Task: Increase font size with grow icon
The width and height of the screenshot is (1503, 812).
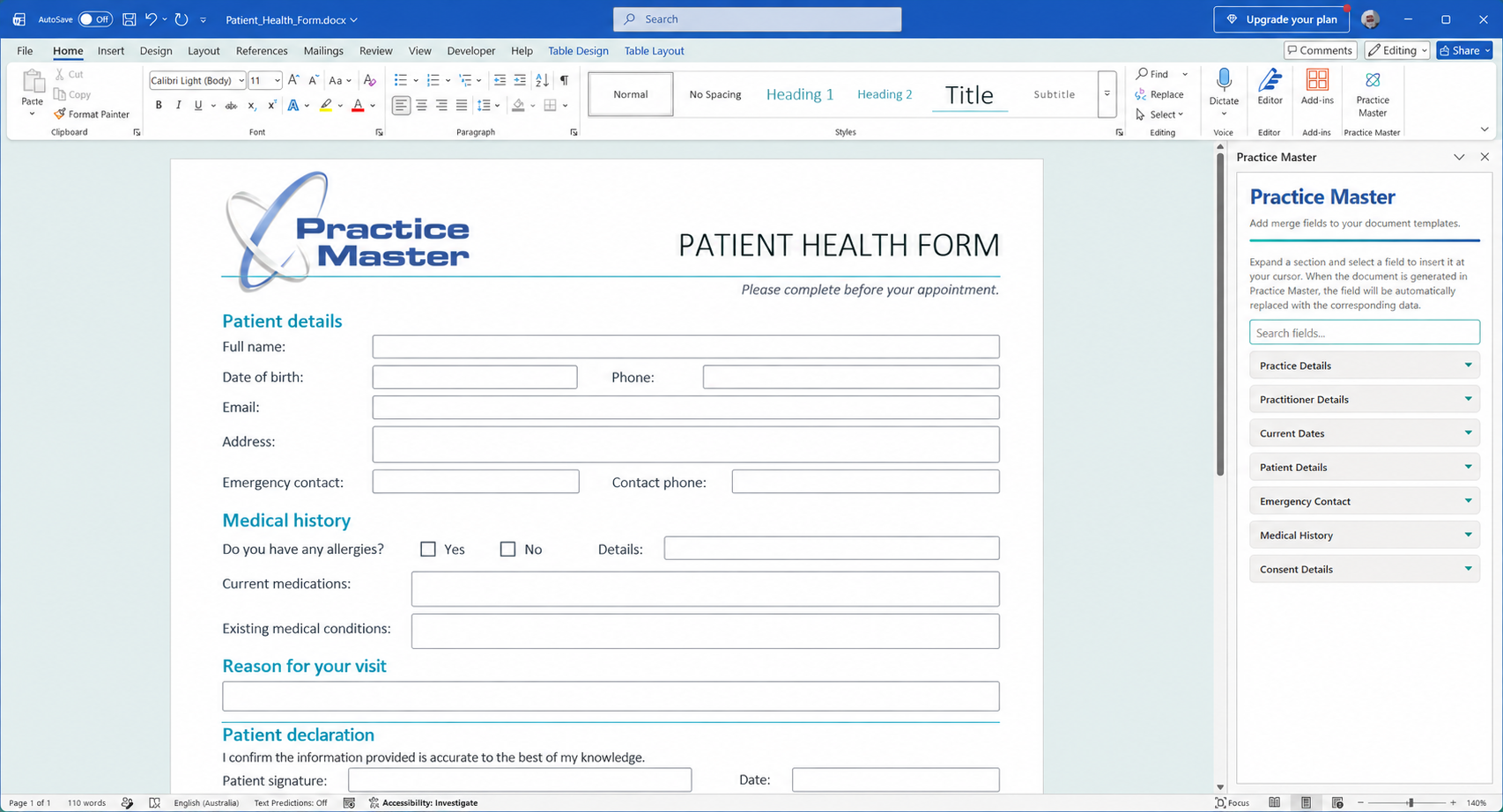Action: [x=294, y=80]
